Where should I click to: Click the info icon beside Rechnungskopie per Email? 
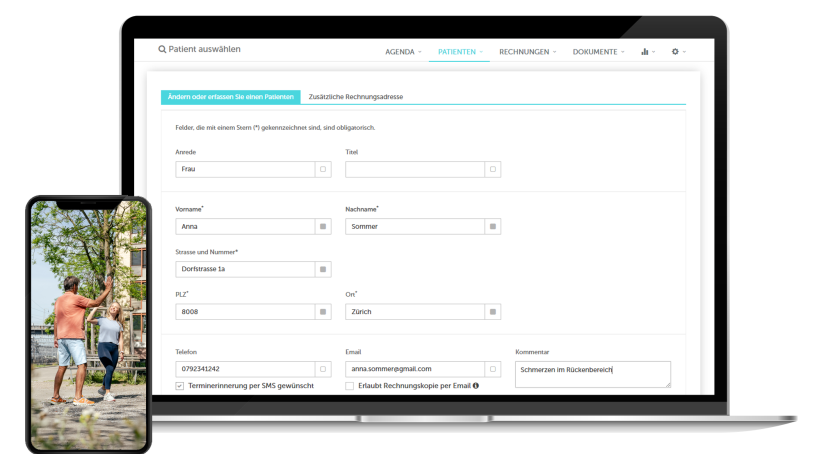tap(476, 385)
